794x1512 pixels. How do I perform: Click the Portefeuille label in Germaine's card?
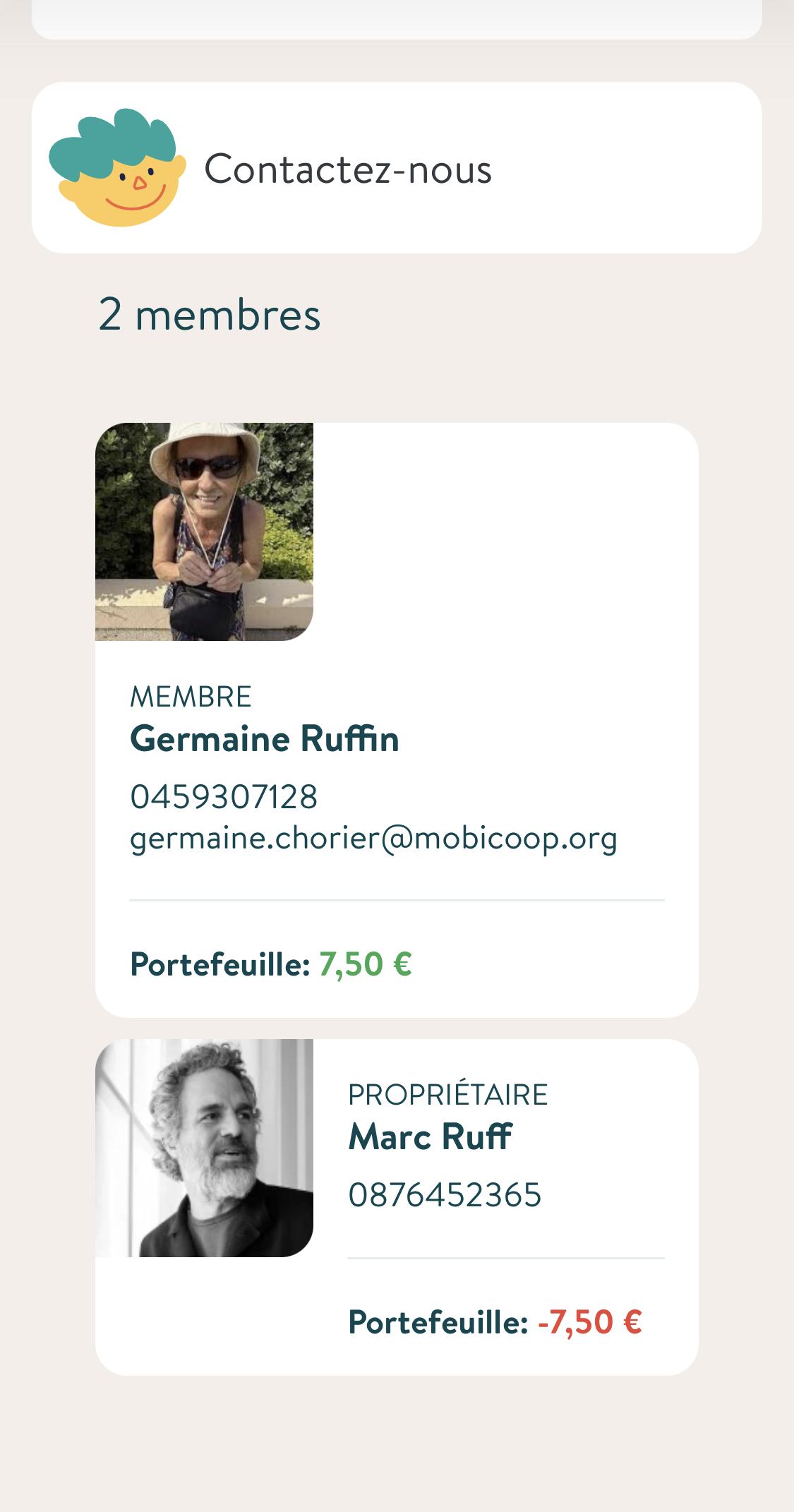click(x=220, y=964)
